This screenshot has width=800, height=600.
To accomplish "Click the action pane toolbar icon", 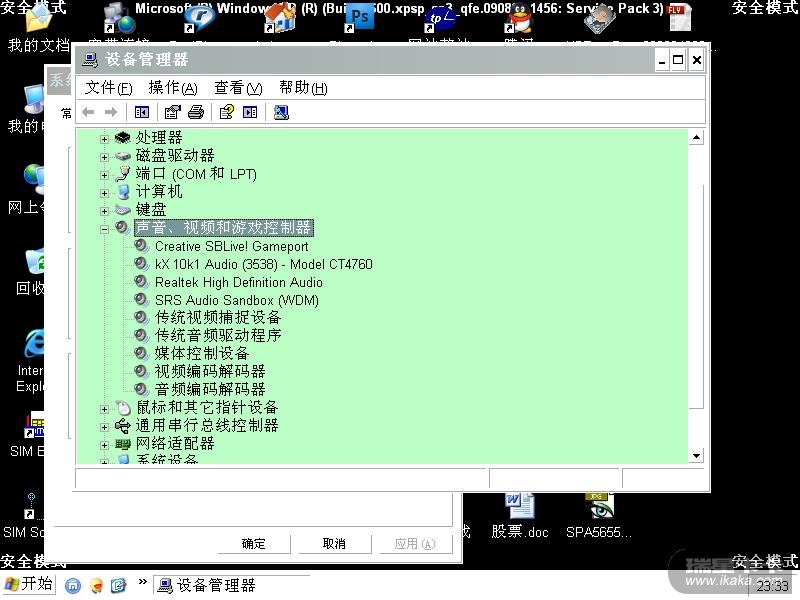I will click(250, 112).
